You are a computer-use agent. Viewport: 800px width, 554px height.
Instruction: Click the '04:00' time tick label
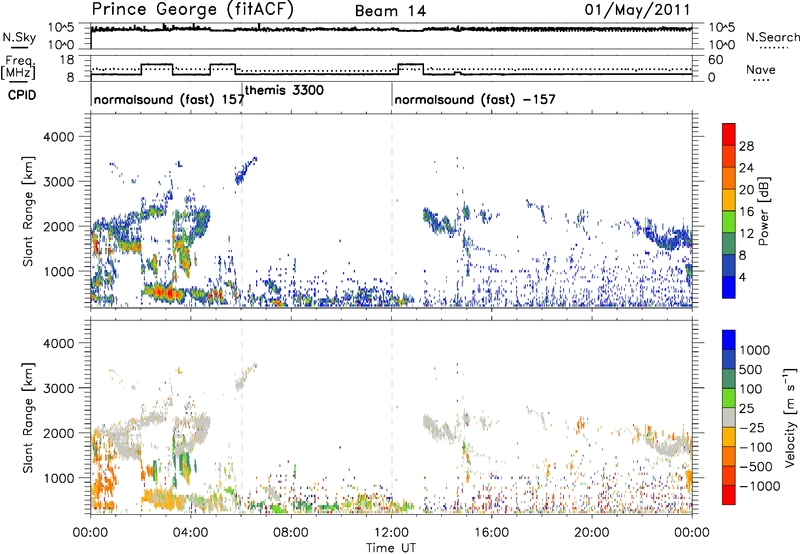click(191, 533)
